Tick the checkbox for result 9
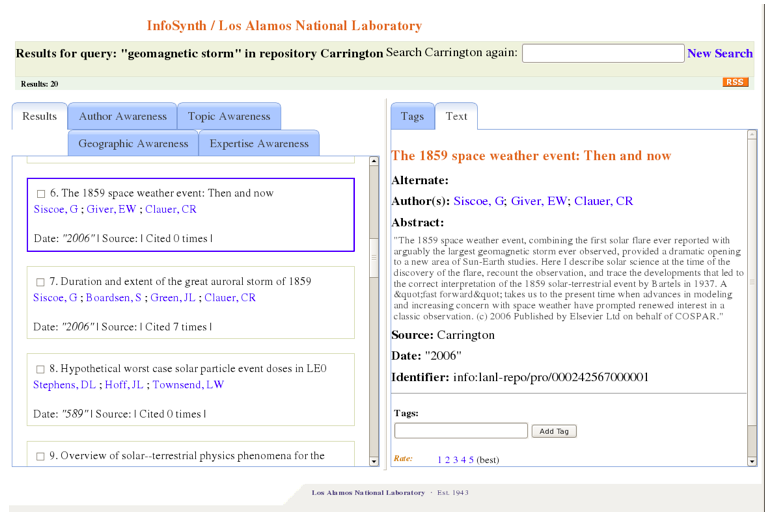This screenshot has height=519, width=770. (x=40, y=457)
